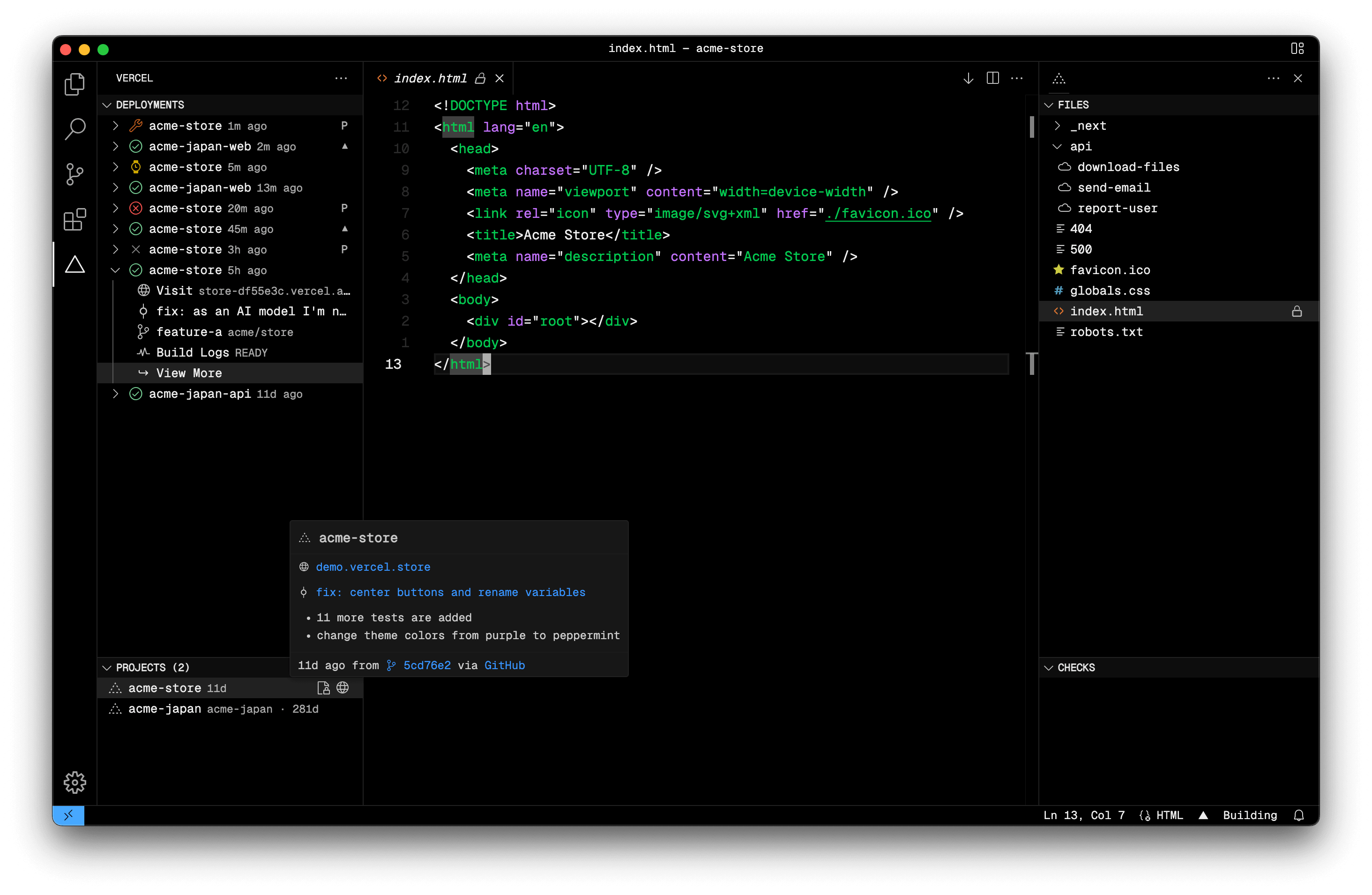Open demo.vercel.store link in tooltip

pos(373,567)
